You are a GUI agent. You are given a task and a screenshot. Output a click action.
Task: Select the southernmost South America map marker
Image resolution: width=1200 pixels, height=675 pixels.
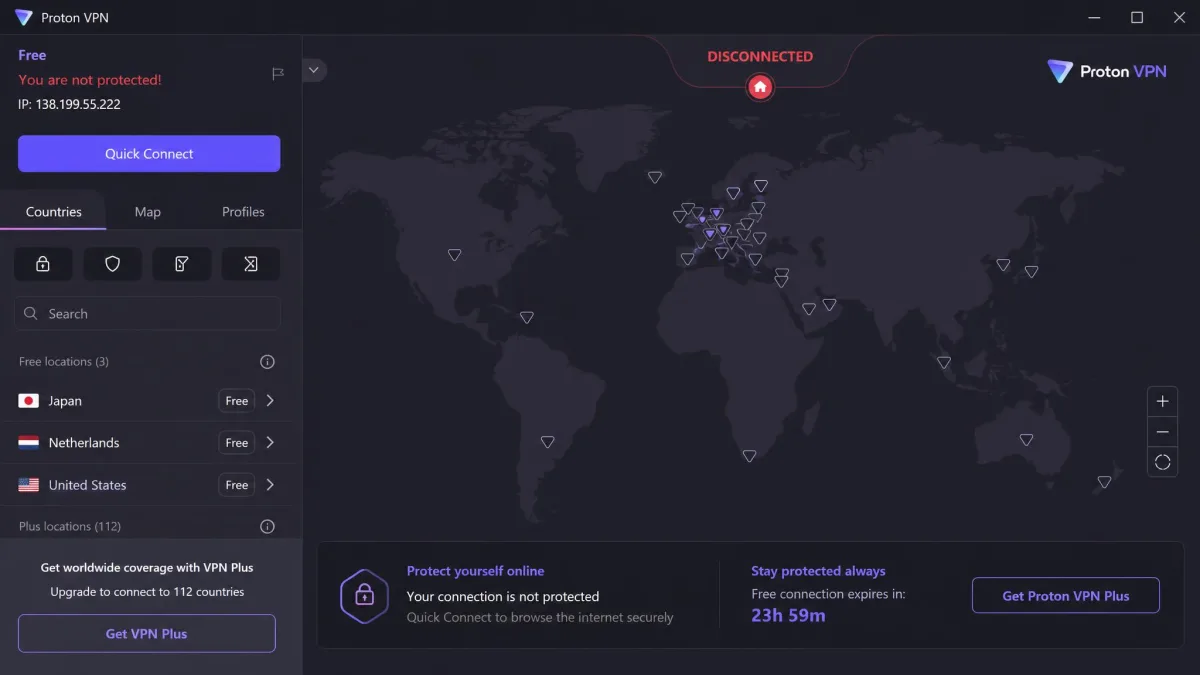click(547, 442)
